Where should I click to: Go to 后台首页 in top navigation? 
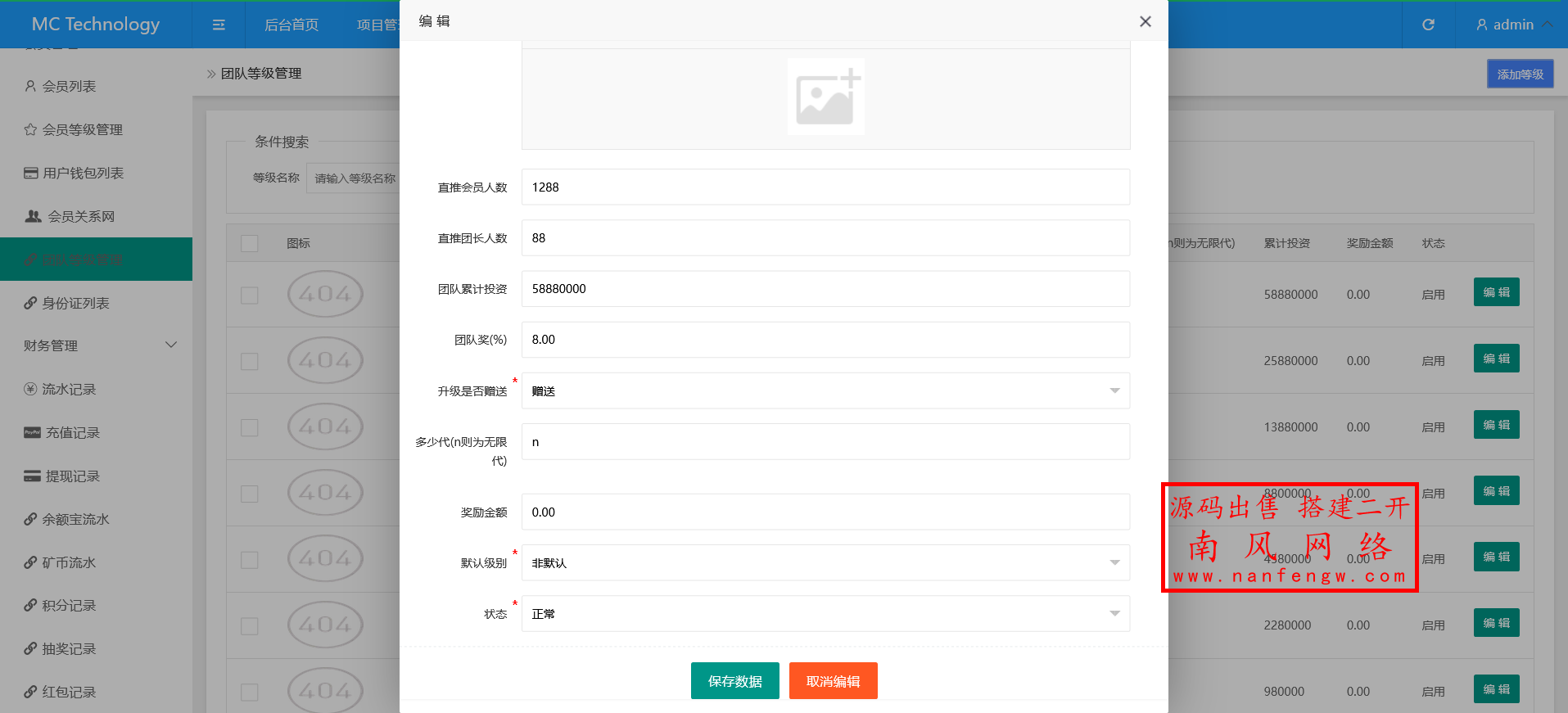tap(291, 25)
